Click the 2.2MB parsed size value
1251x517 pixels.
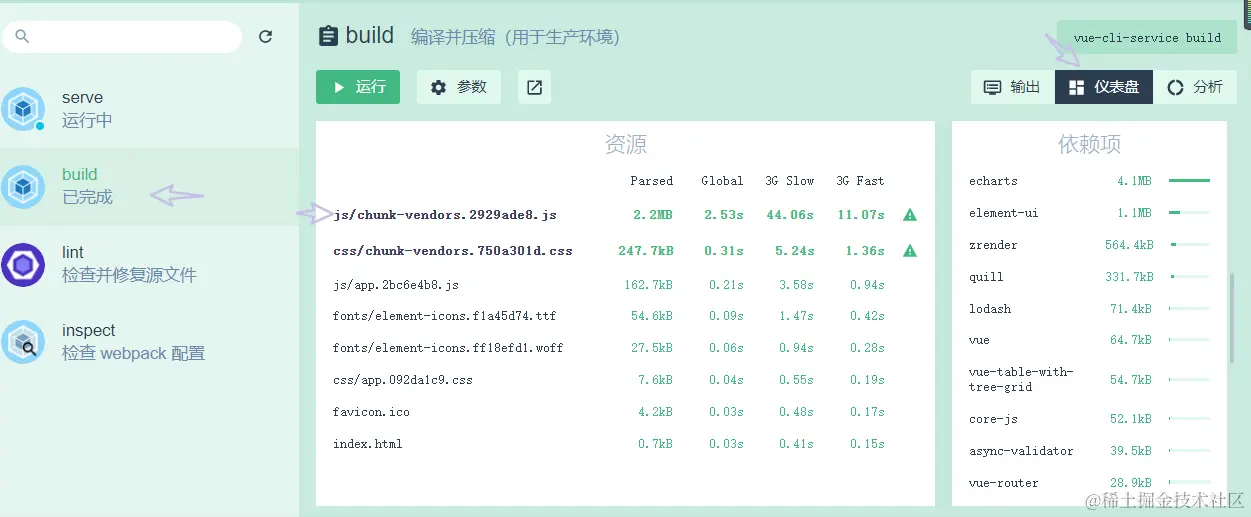point(653,215)
